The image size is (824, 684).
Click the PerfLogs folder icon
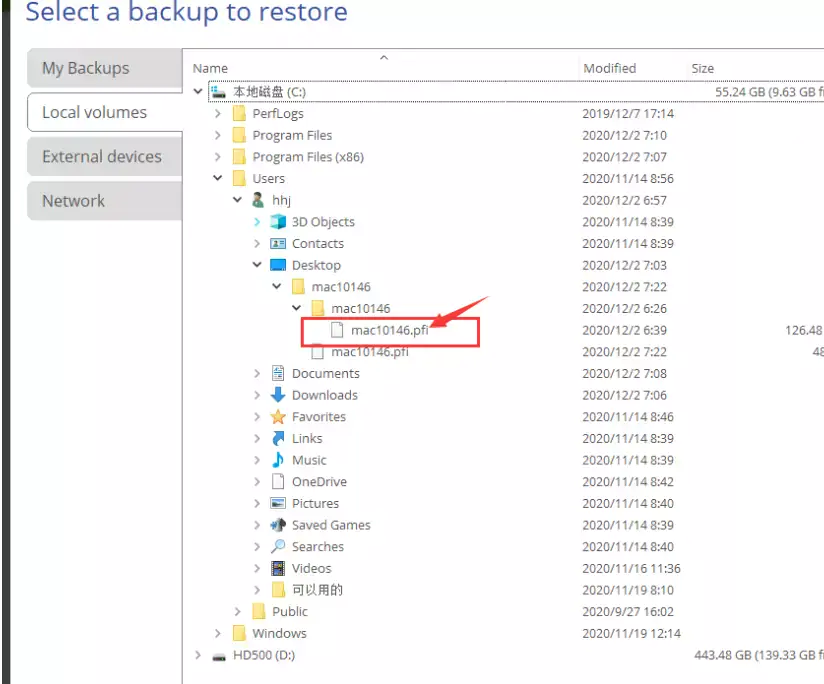tap(239, 113)
